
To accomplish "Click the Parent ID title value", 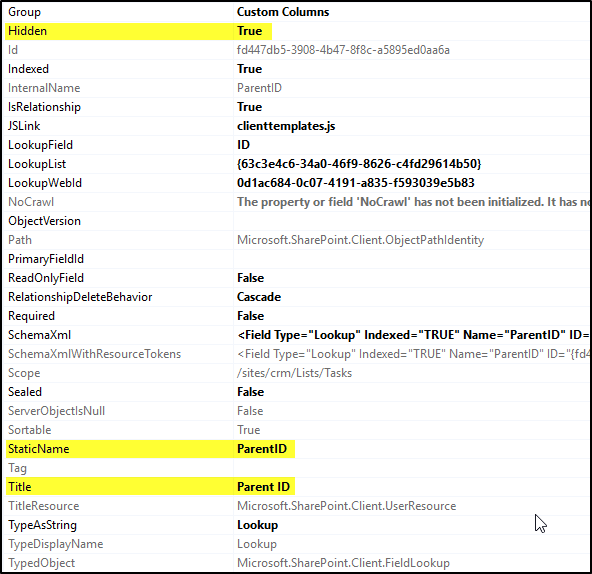I will coord(263,487).
